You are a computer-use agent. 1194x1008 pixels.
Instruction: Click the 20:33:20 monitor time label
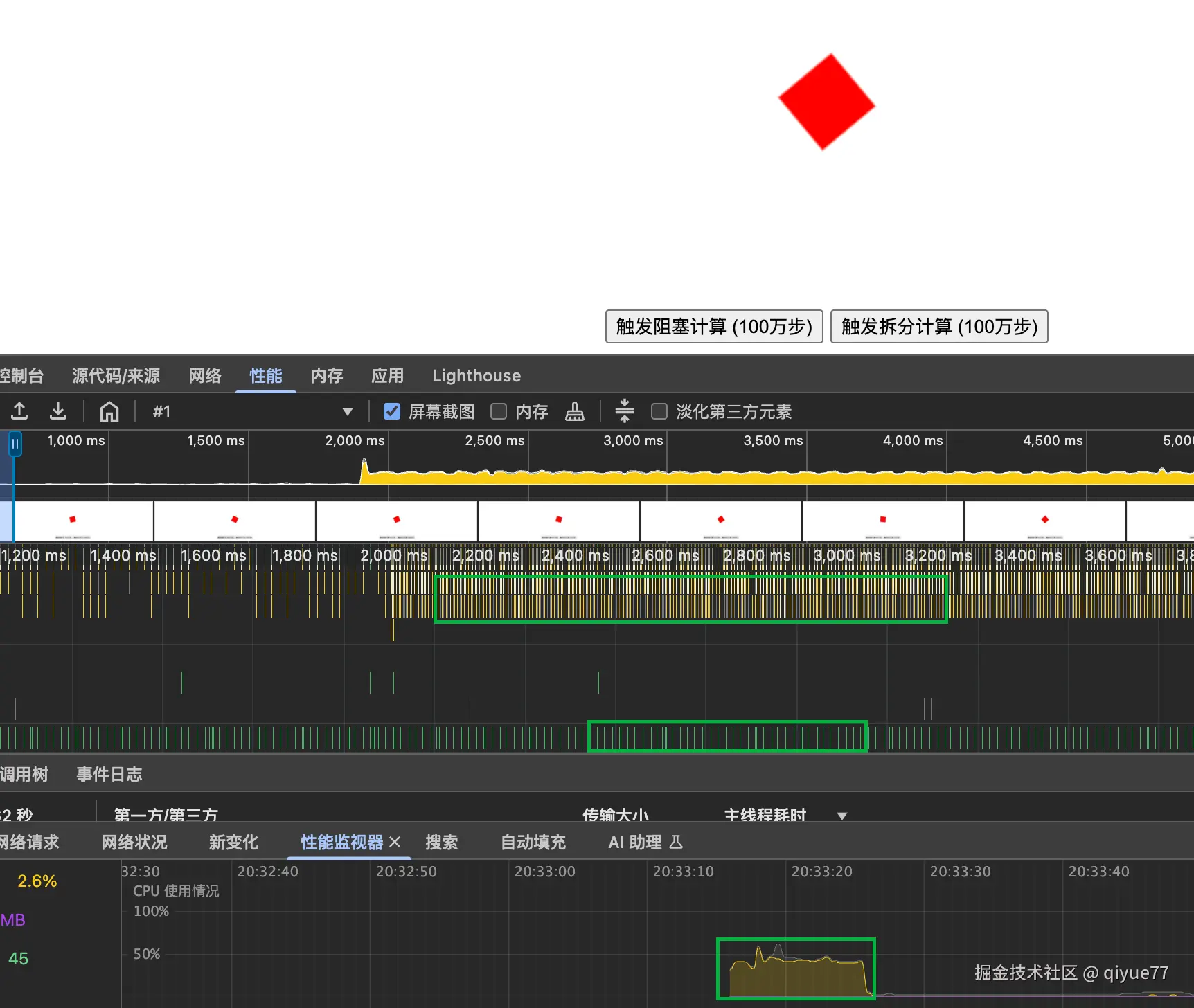tap(822, 872)
